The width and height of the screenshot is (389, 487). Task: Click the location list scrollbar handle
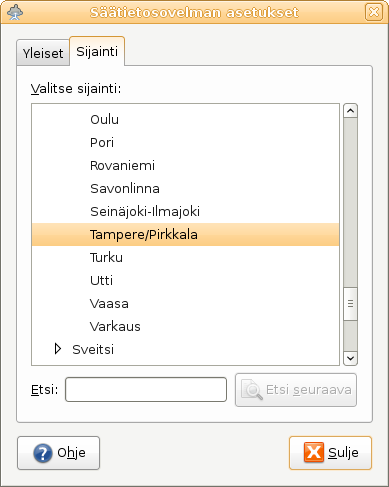tap(350, 304)
